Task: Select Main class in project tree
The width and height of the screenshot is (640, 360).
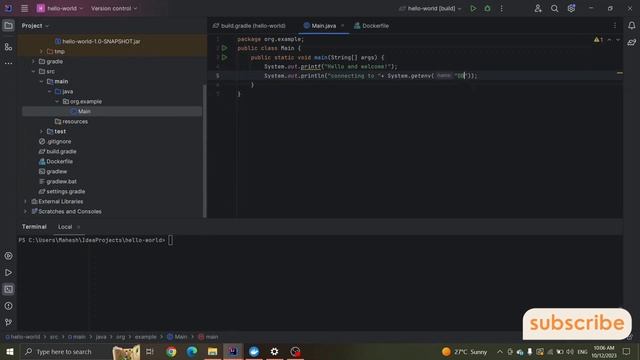Action: [84, 111]
